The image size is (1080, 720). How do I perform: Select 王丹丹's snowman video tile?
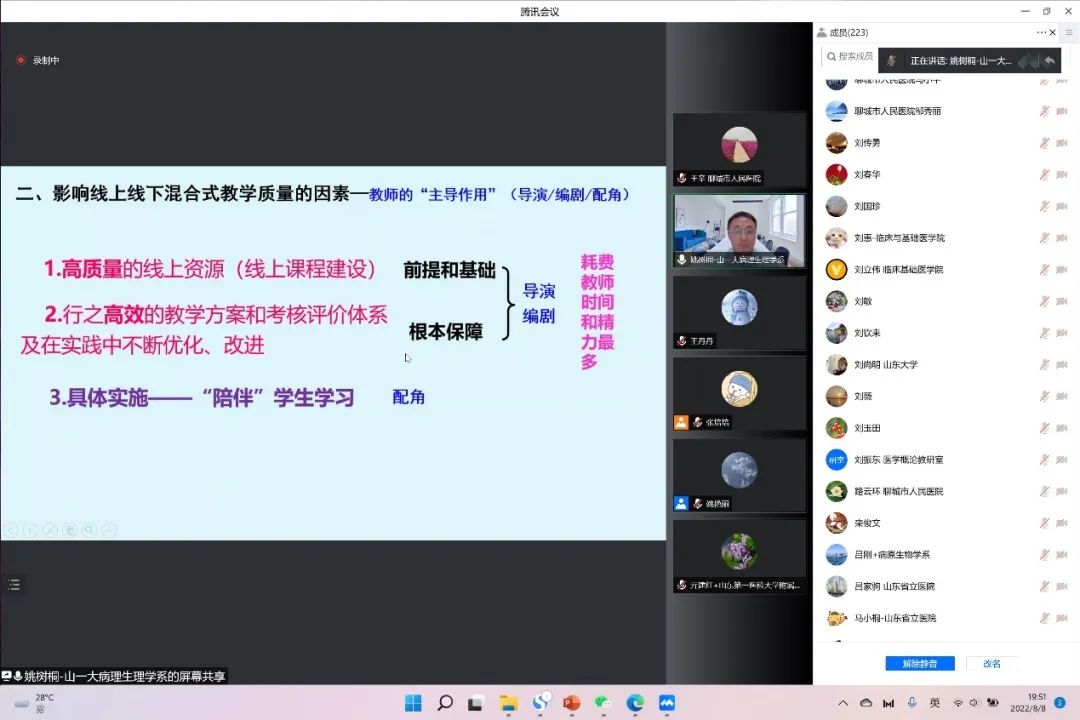tap(739, 312)
